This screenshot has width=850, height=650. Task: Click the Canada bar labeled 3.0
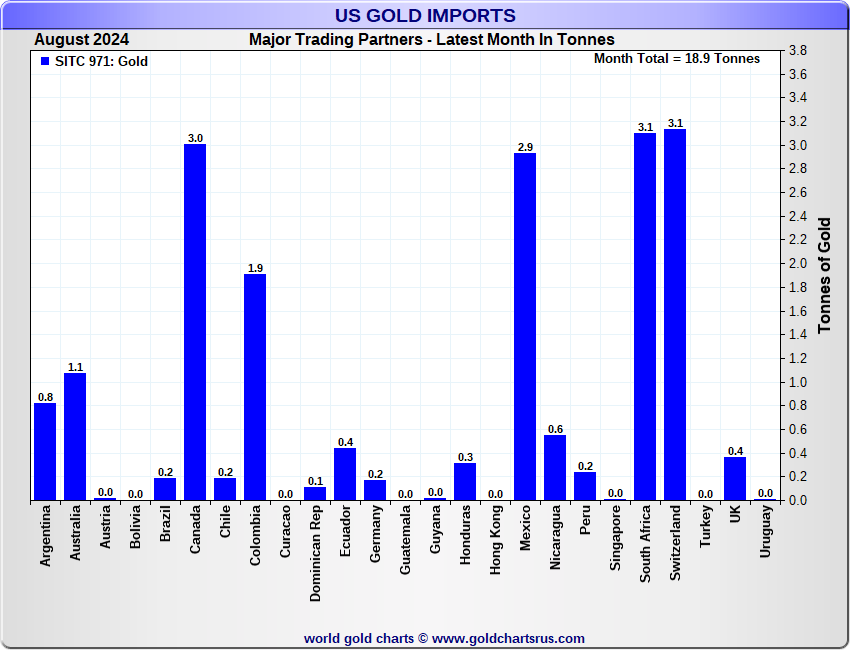[x=195, y=322]
